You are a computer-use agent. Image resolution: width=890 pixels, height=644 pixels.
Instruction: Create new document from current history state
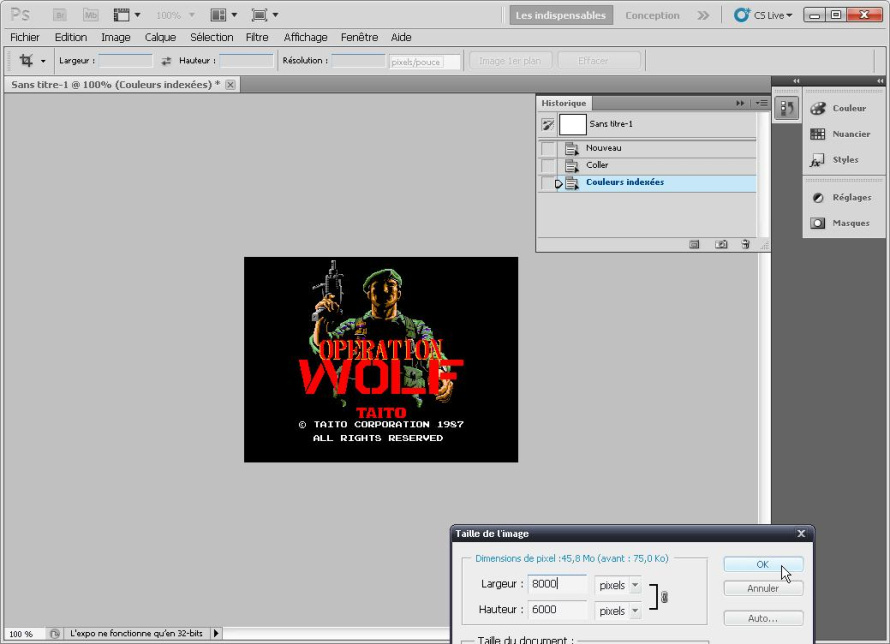click(694, 245)
